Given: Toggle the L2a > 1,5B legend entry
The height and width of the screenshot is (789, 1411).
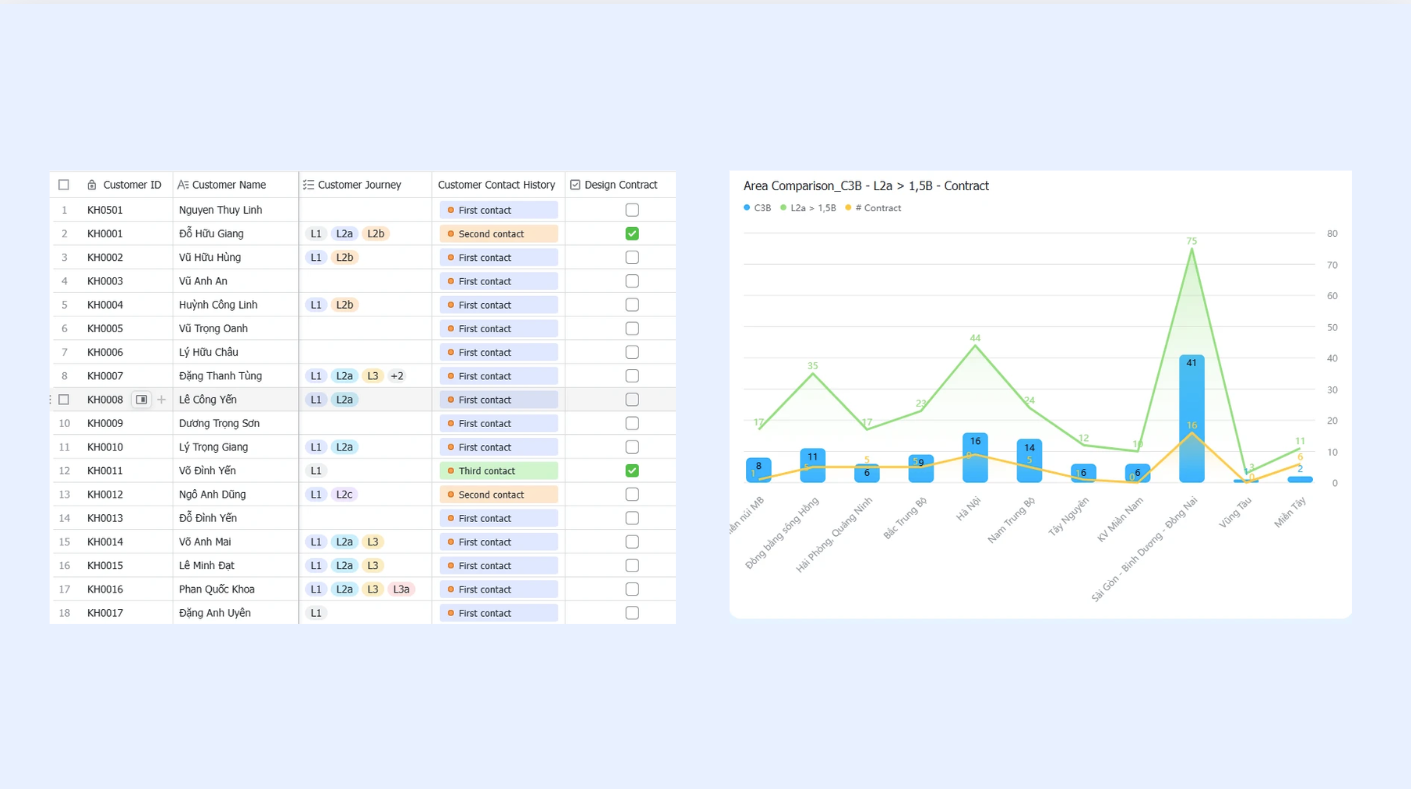Looking at the screenshot, I should [808, 208].
